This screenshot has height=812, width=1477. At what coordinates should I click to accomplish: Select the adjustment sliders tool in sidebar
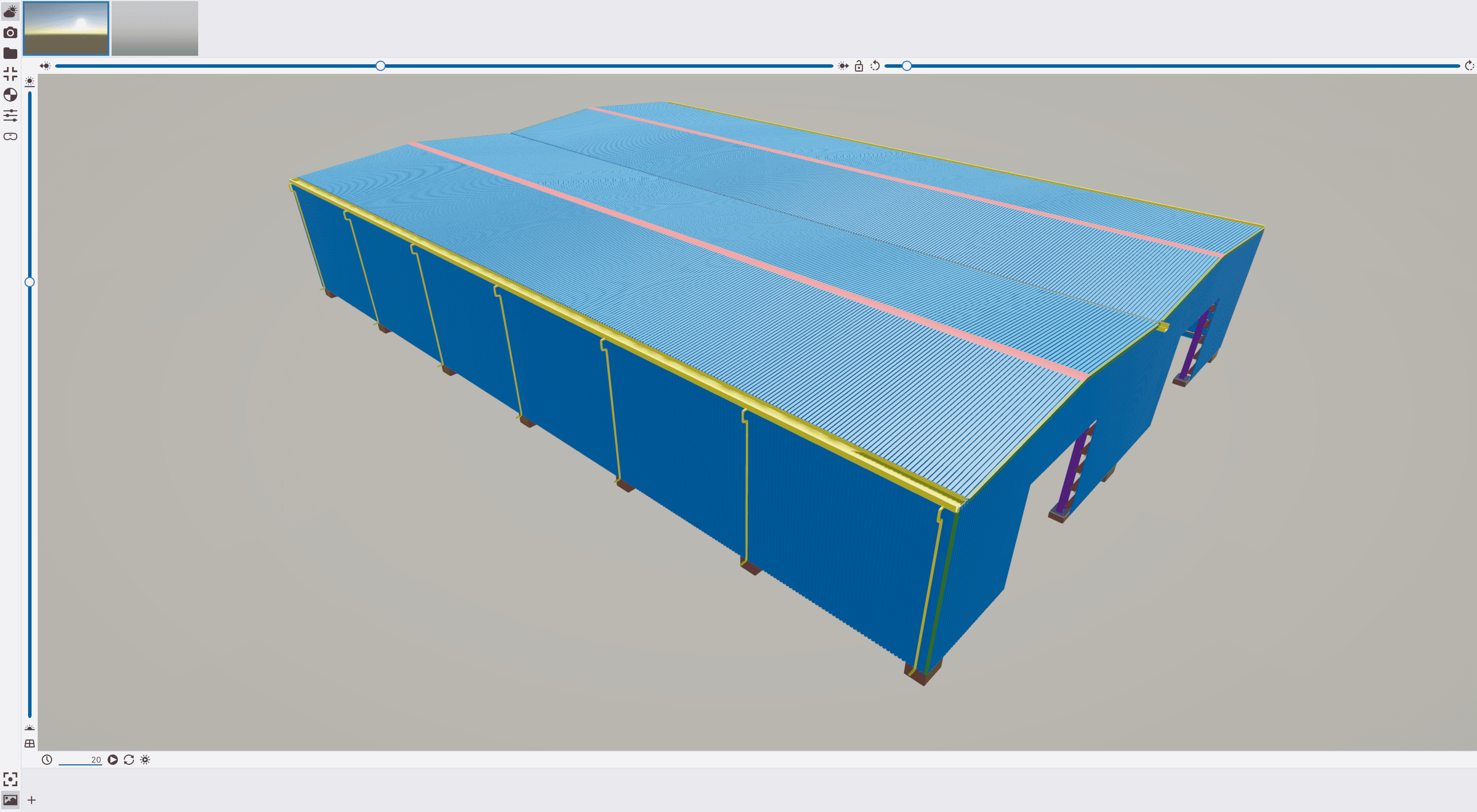coord(10,116)
